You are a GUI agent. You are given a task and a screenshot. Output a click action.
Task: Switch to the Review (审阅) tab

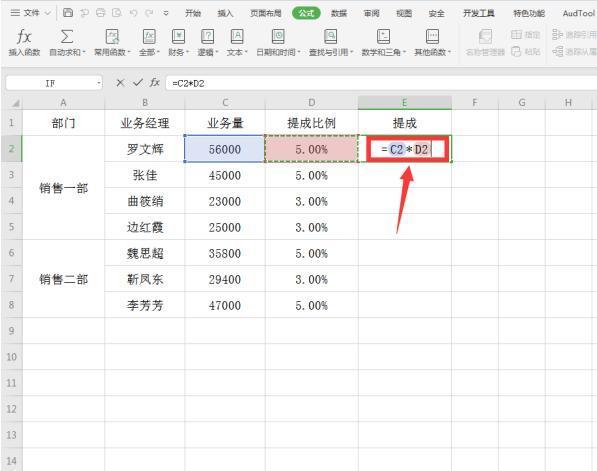tap(371, 13)
